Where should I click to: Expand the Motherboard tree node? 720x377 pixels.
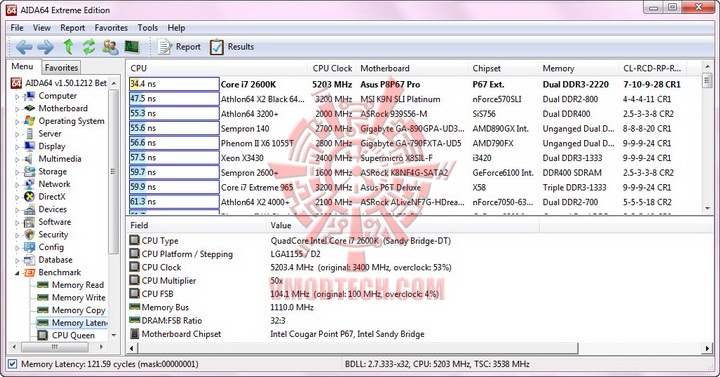click(17, 109)
